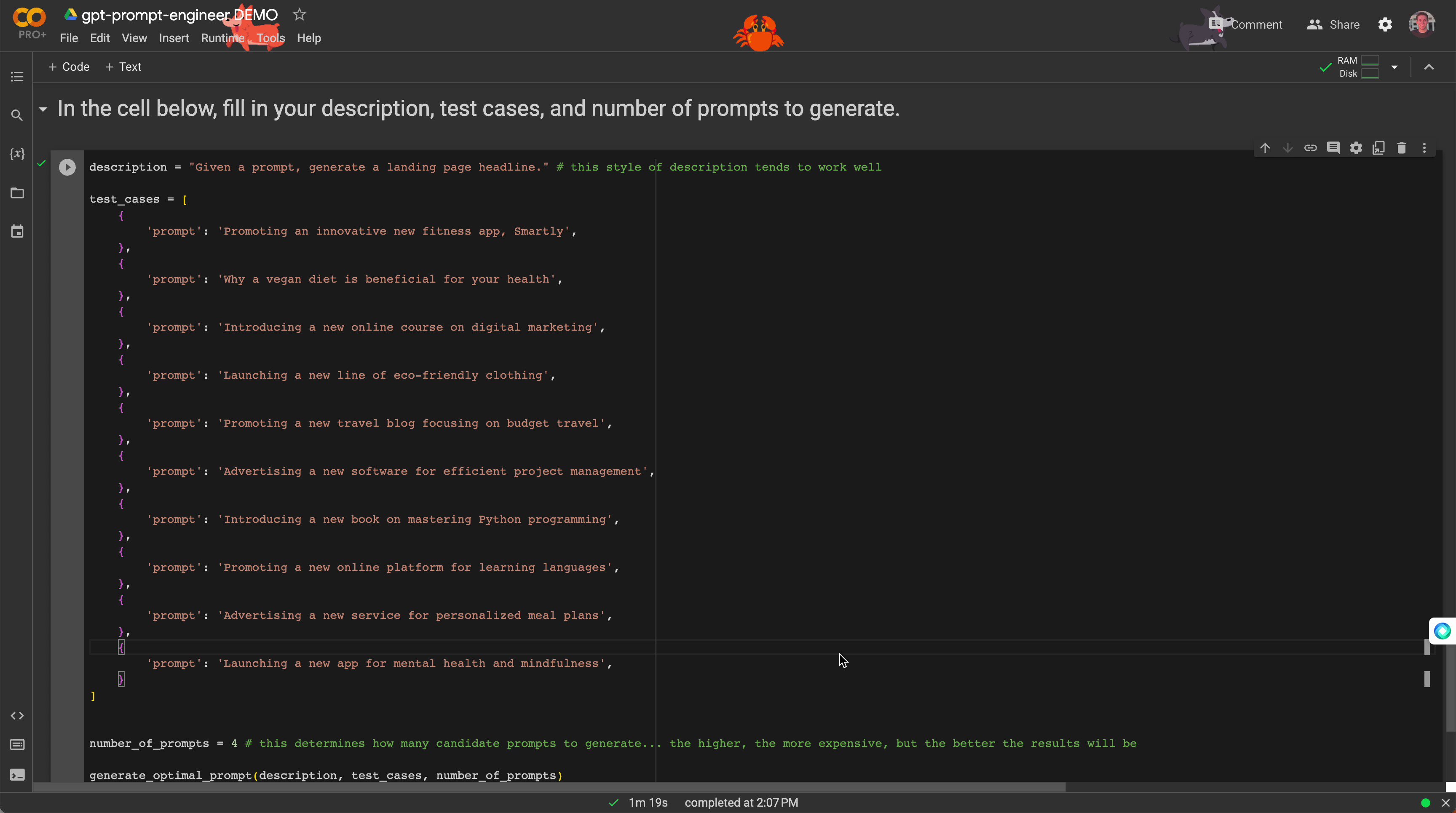Viewport: 1456px width, 813px height.
Task: Open a terminal from the sidebar
Action: (17, 775)
